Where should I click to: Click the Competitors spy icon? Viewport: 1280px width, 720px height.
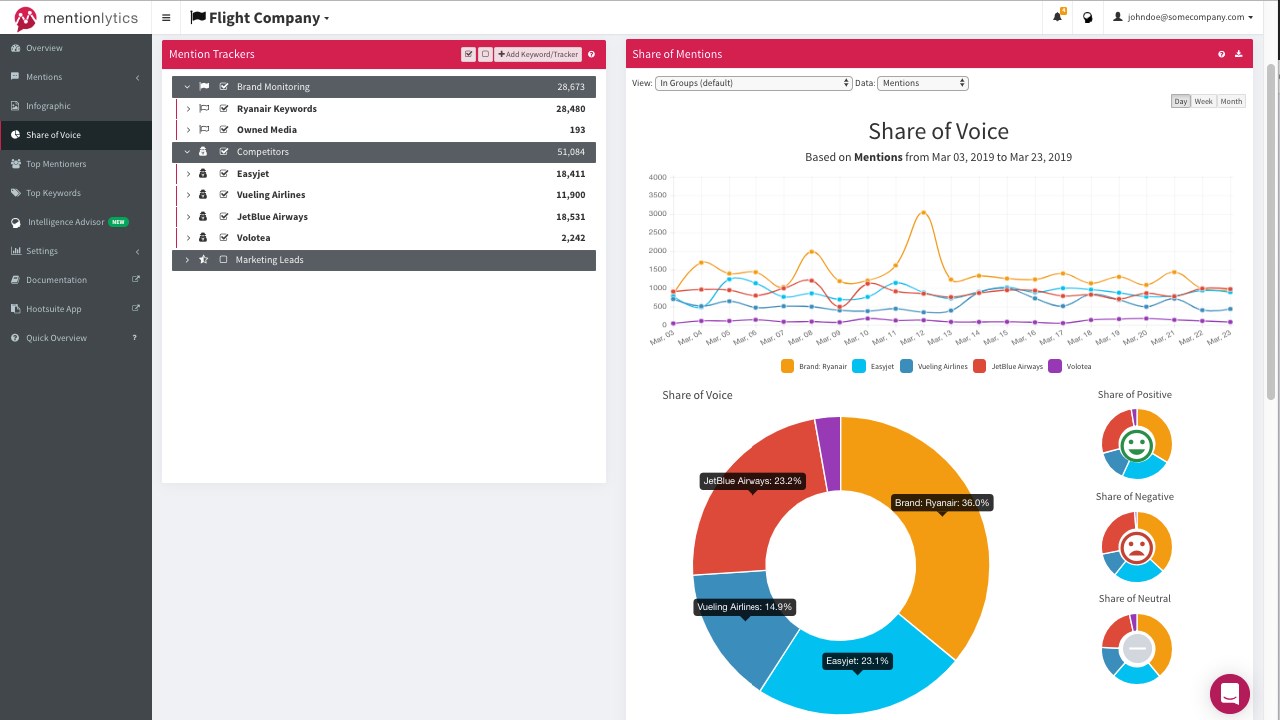pyautogui.click(x=203, y=152)
